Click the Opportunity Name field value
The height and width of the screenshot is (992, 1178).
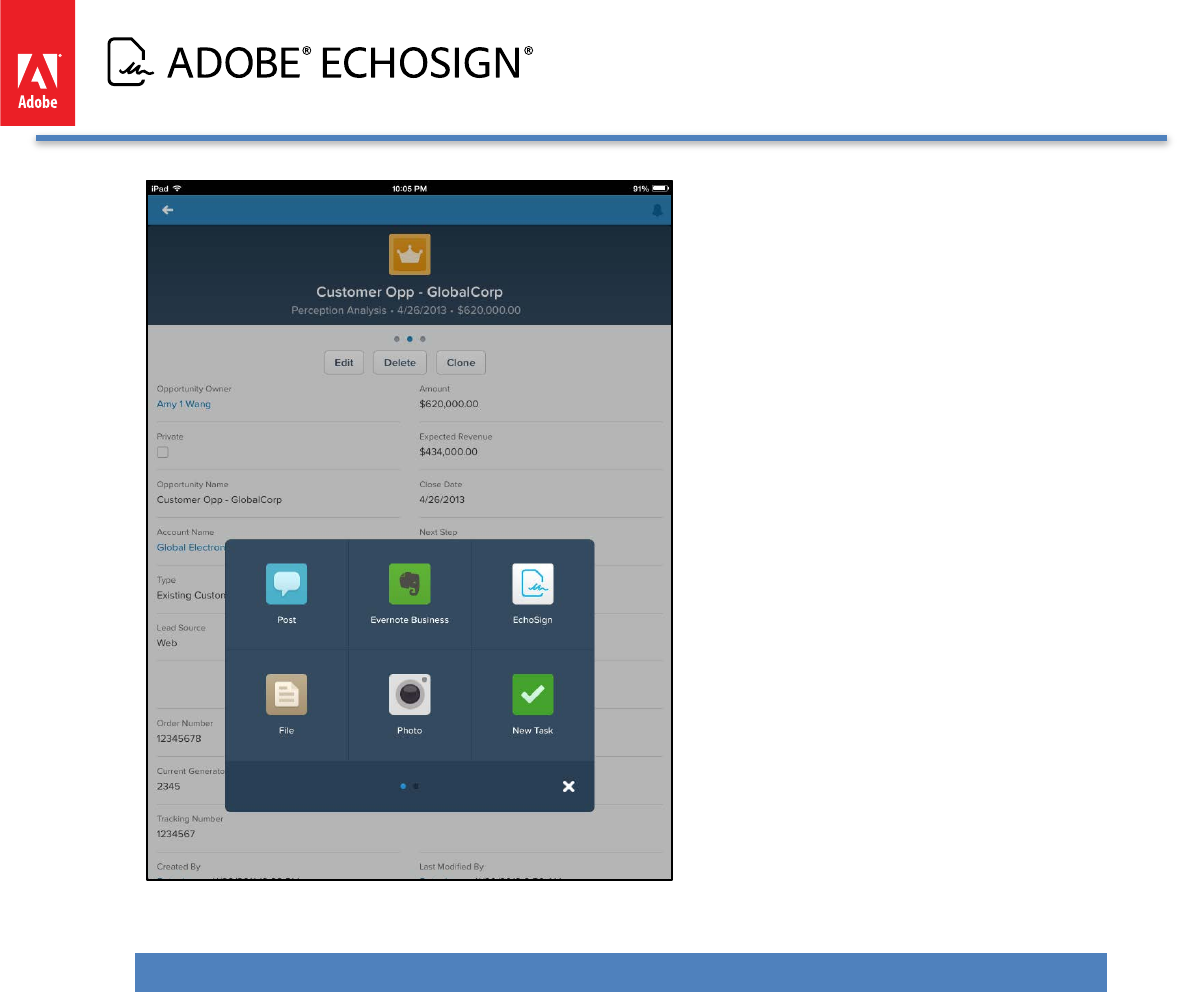point(219,500)
